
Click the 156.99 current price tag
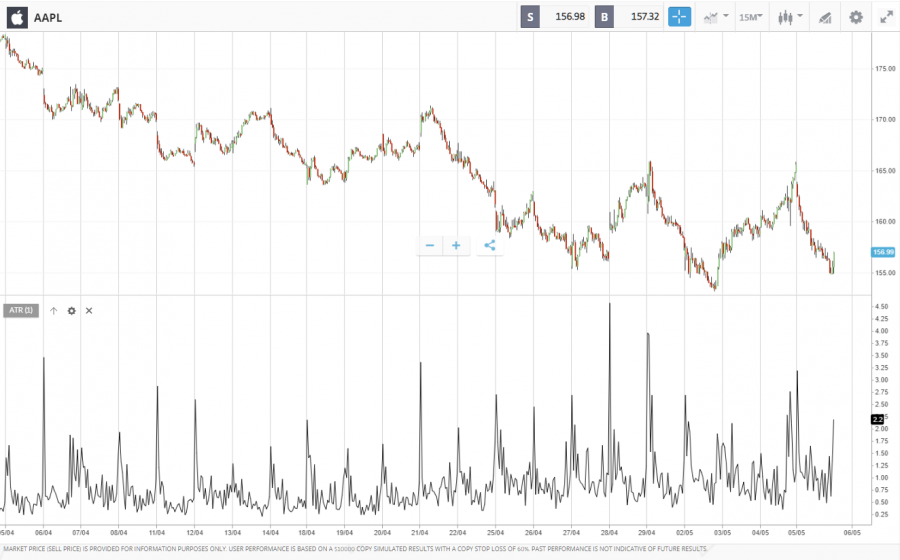(x=883, y=252)
